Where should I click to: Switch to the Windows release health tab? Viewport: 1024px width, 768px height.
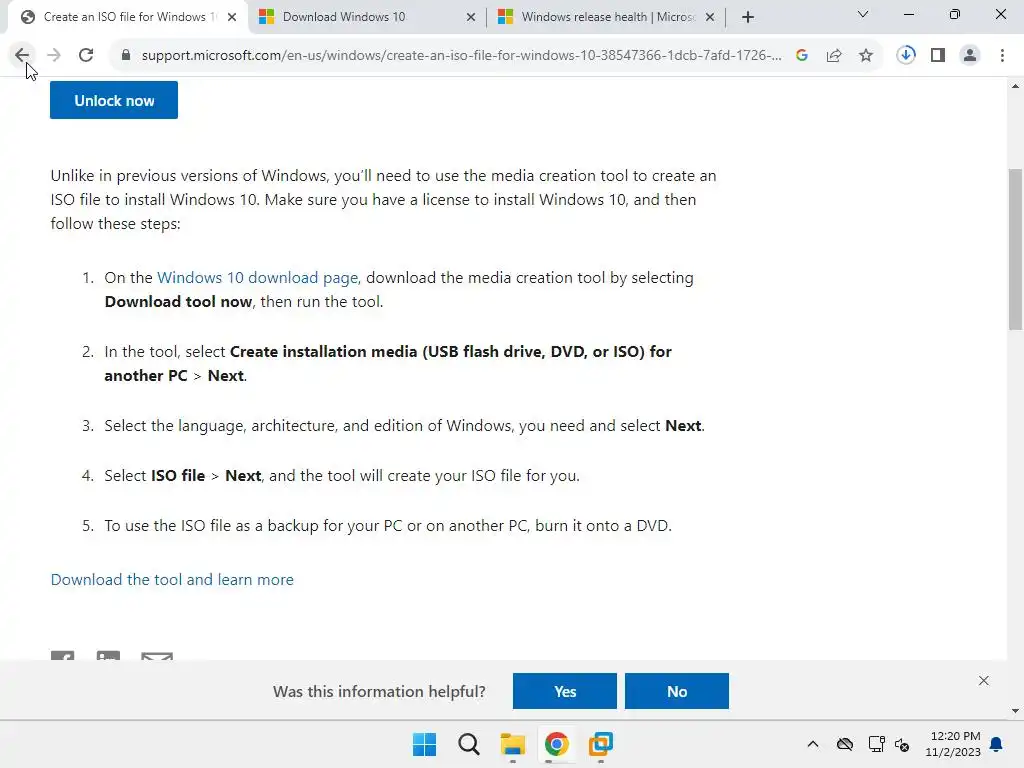click(x=607, y=17)
